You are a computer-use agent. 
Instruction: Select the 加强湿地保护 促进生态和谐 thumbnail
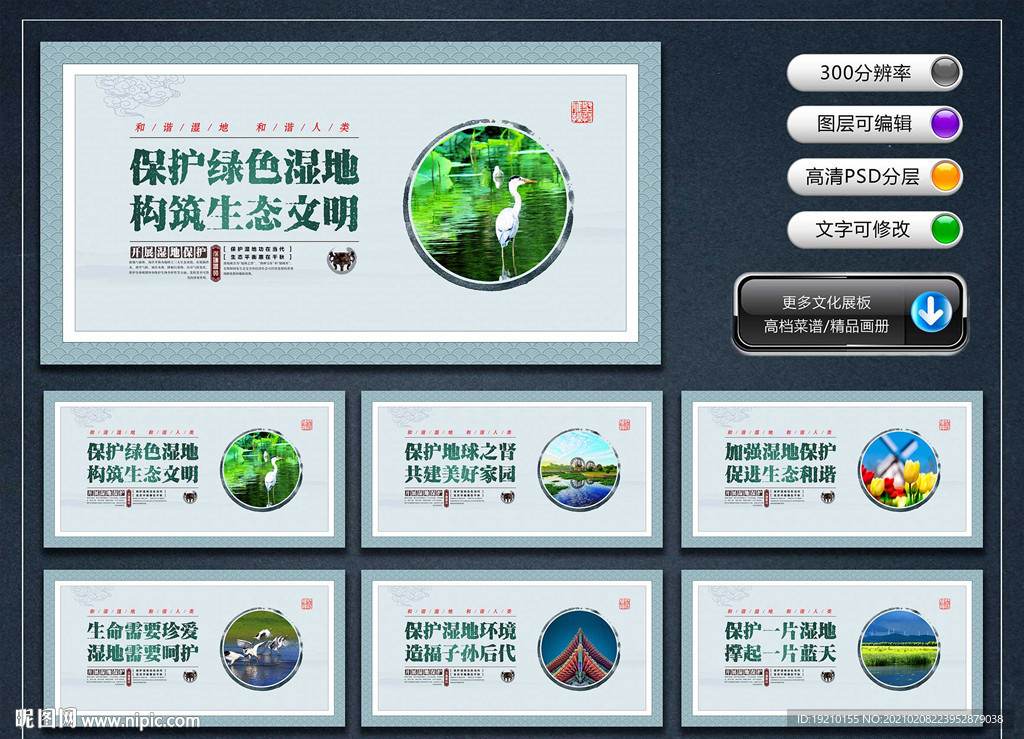tap(832, 469)
